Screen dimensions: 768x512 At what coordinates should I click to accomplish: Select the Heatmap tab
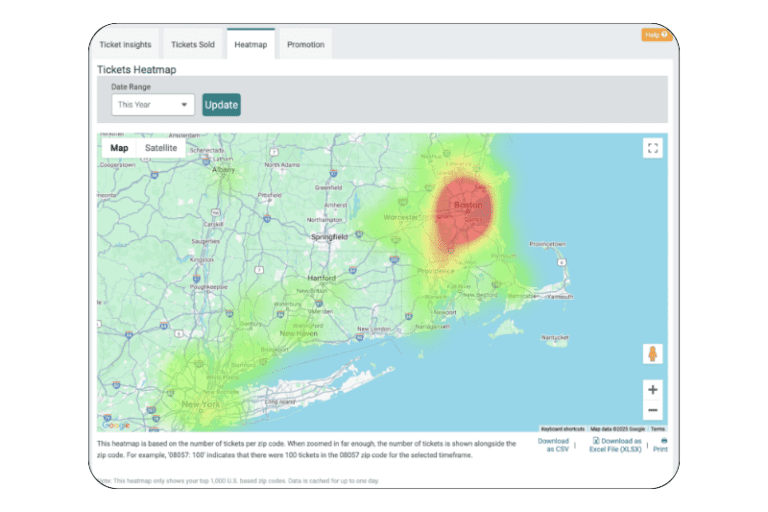pos(250,45)
